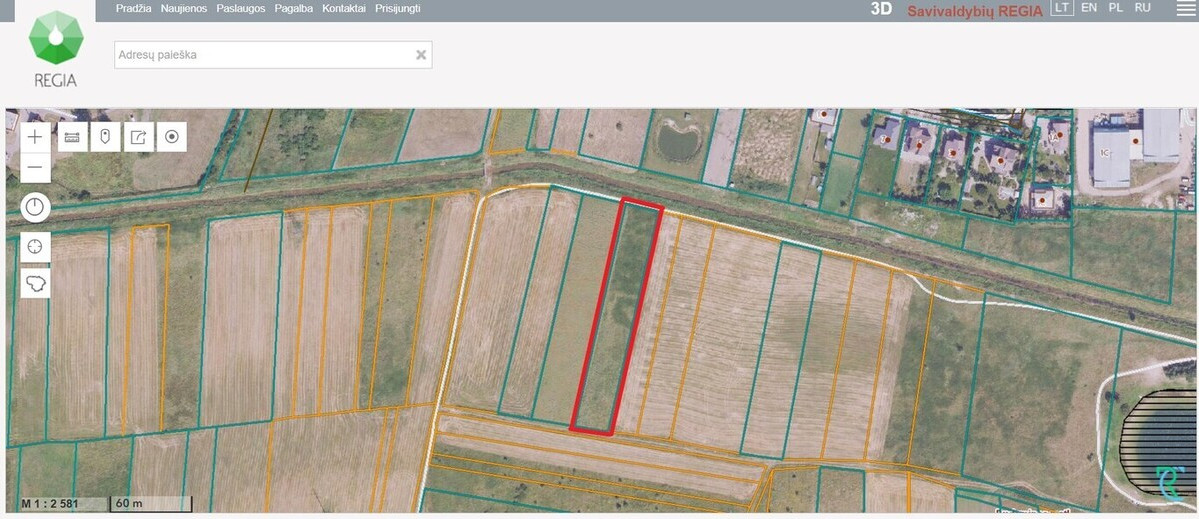The image size is (1199, 519).
Task: Show full Lithuania extent outline icon
Action: [x=35, y=284]
